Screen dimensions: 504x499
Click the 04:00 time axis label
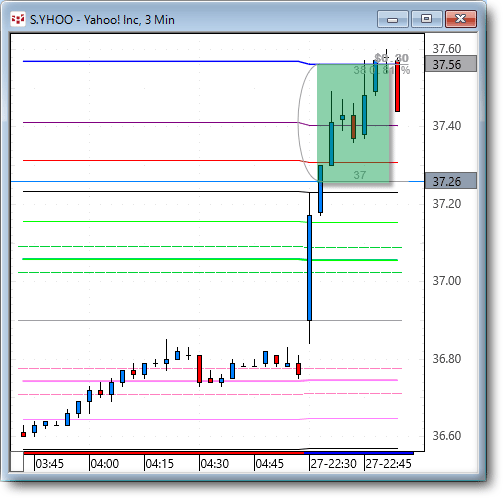coord(105,464)
